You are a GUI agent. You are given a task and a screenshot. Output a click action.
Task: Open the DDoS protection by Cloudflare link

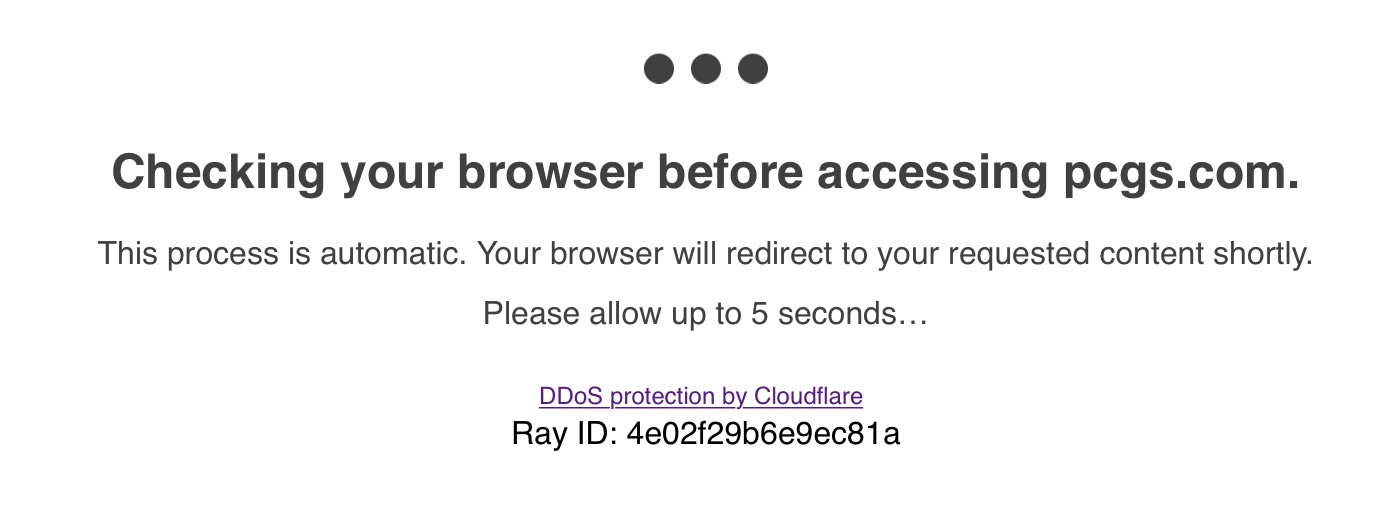700,396
